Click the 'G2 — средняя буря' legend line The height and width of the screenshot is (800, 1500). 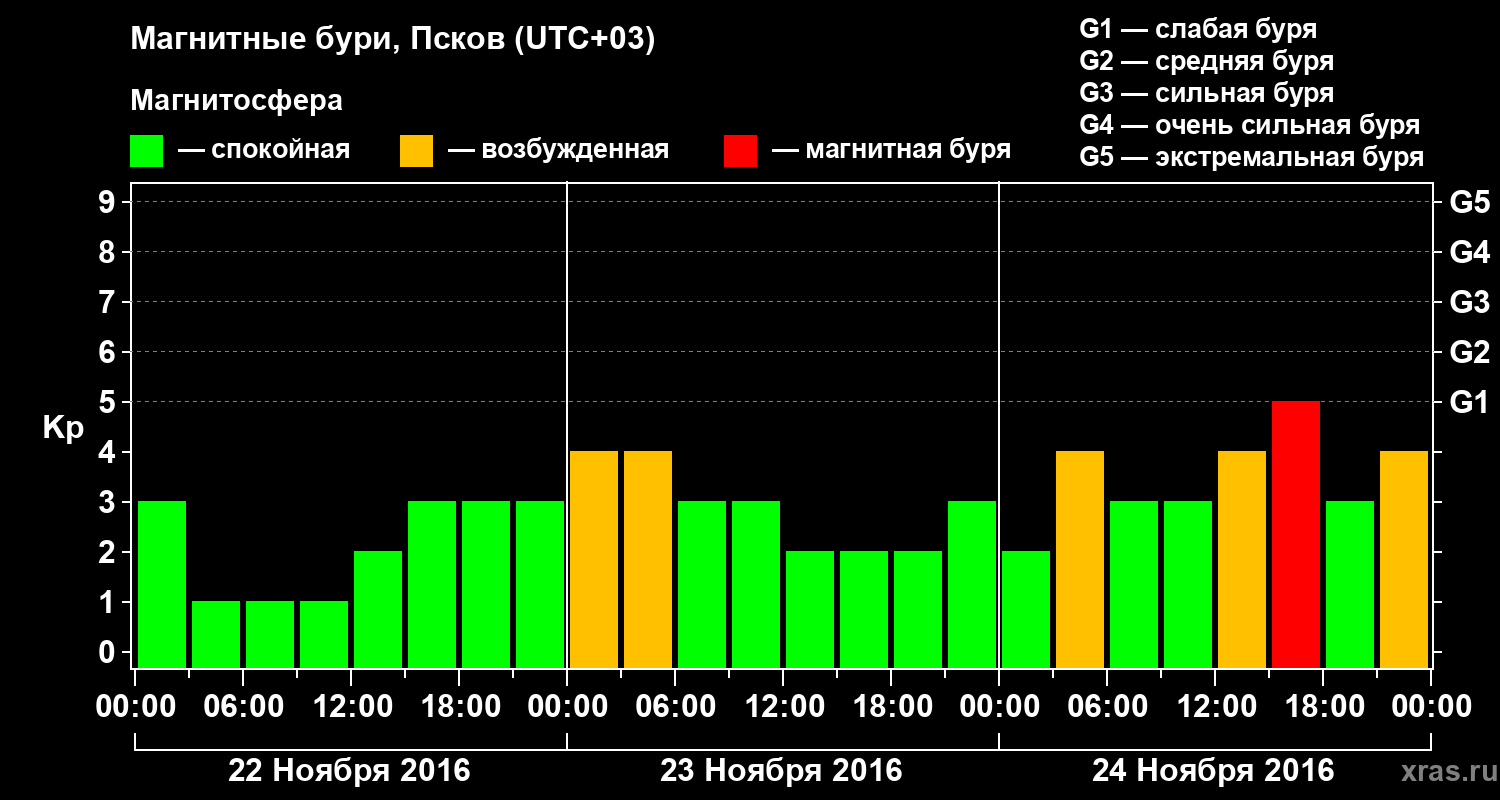[1206, 61]
